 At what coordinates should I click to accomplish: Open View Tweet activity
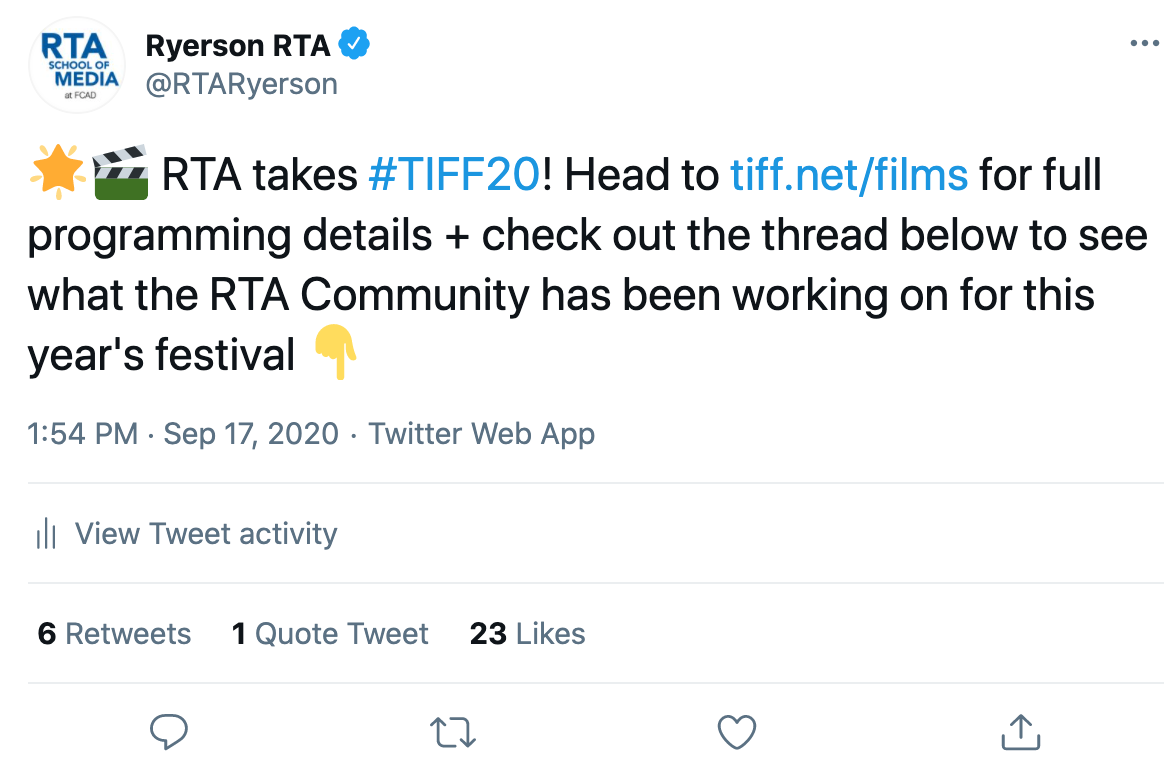206,534
